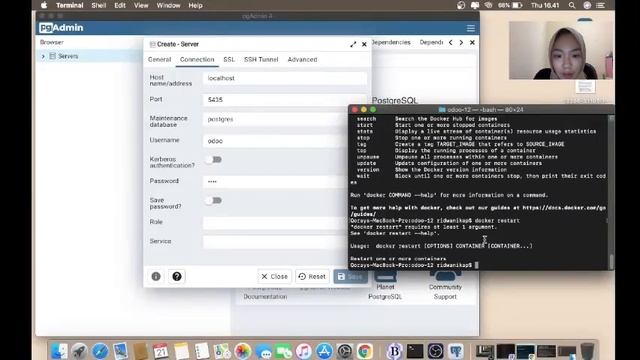Image resolution: width=640 pixels, height=360 pixels.
Task: Open Safari from the Dock
Action: (x=100, y=351)
